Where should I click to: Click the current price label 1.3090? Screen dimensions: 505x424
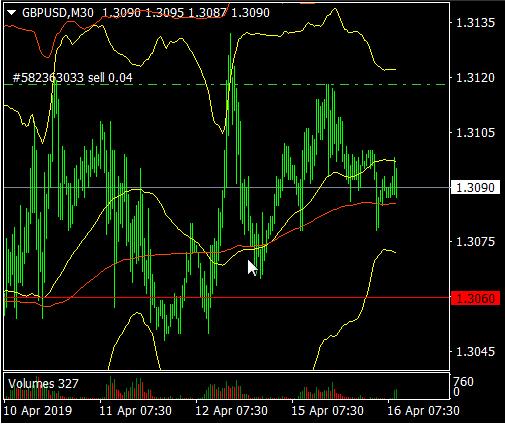pyautogui.click(x=475, y=187)
